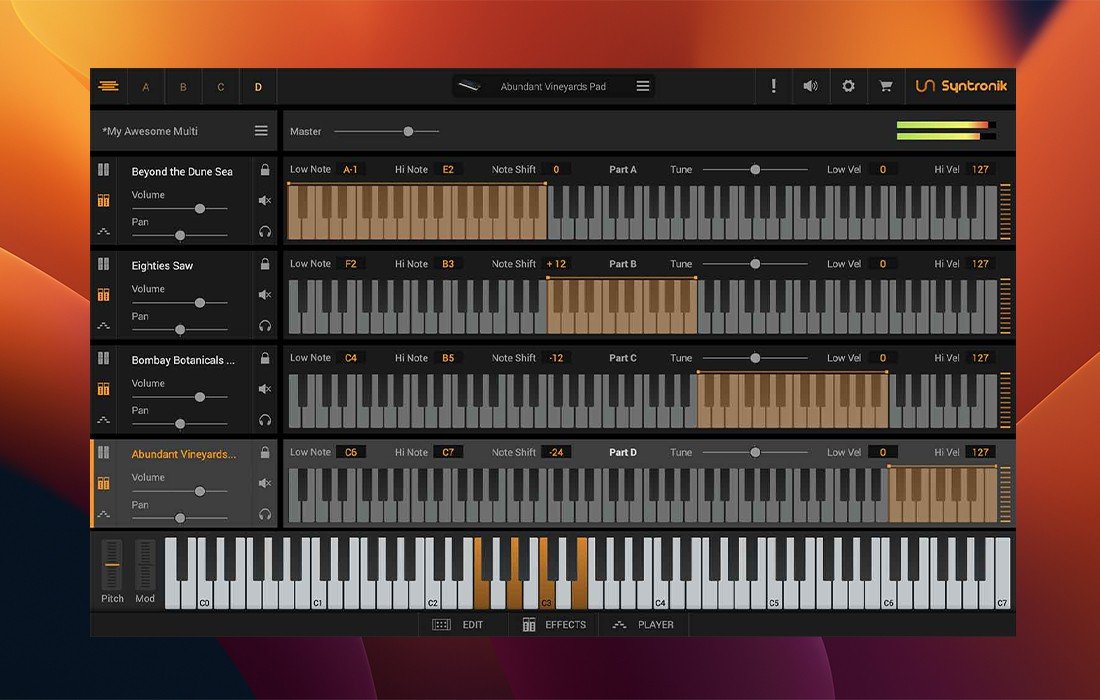Open the PLAYER view
The image size is (1100, 700).
coord(644,625)
